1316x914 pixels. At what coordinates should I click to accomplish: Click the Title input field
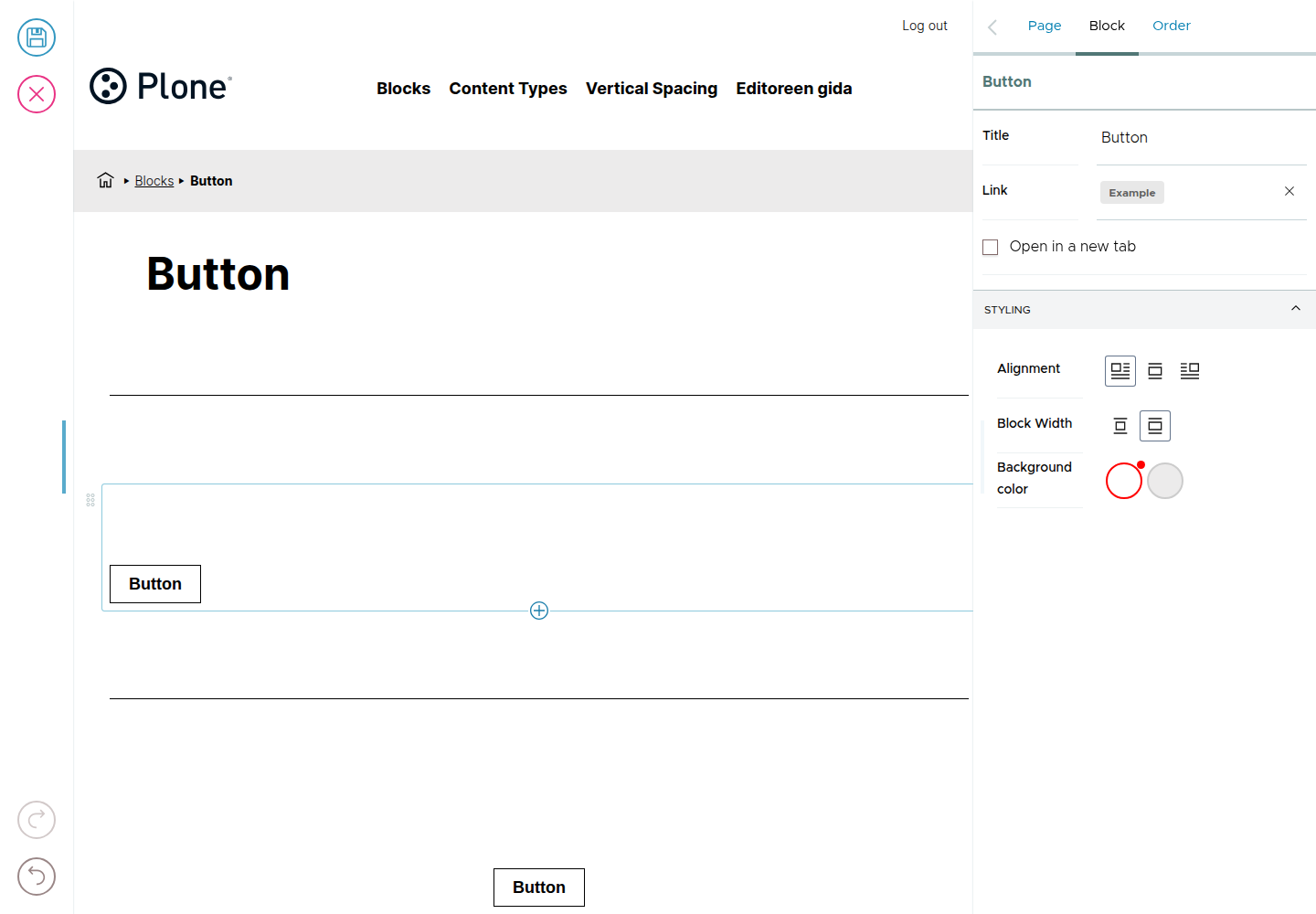(x=1202, y=138)
